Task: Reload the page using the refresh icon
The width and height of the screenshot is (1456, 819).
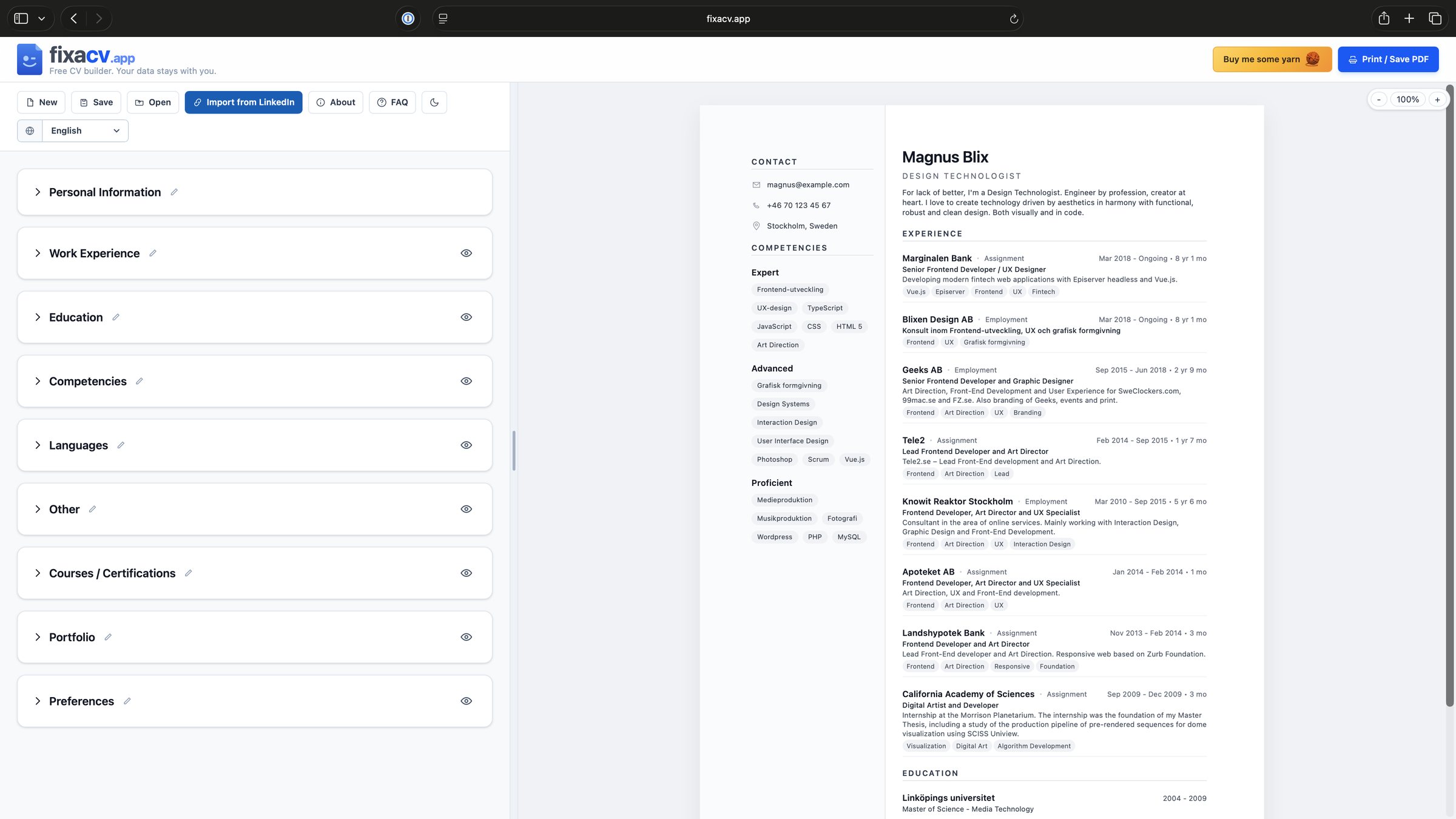Action: pyautogui.click(x=1014, y=18)
